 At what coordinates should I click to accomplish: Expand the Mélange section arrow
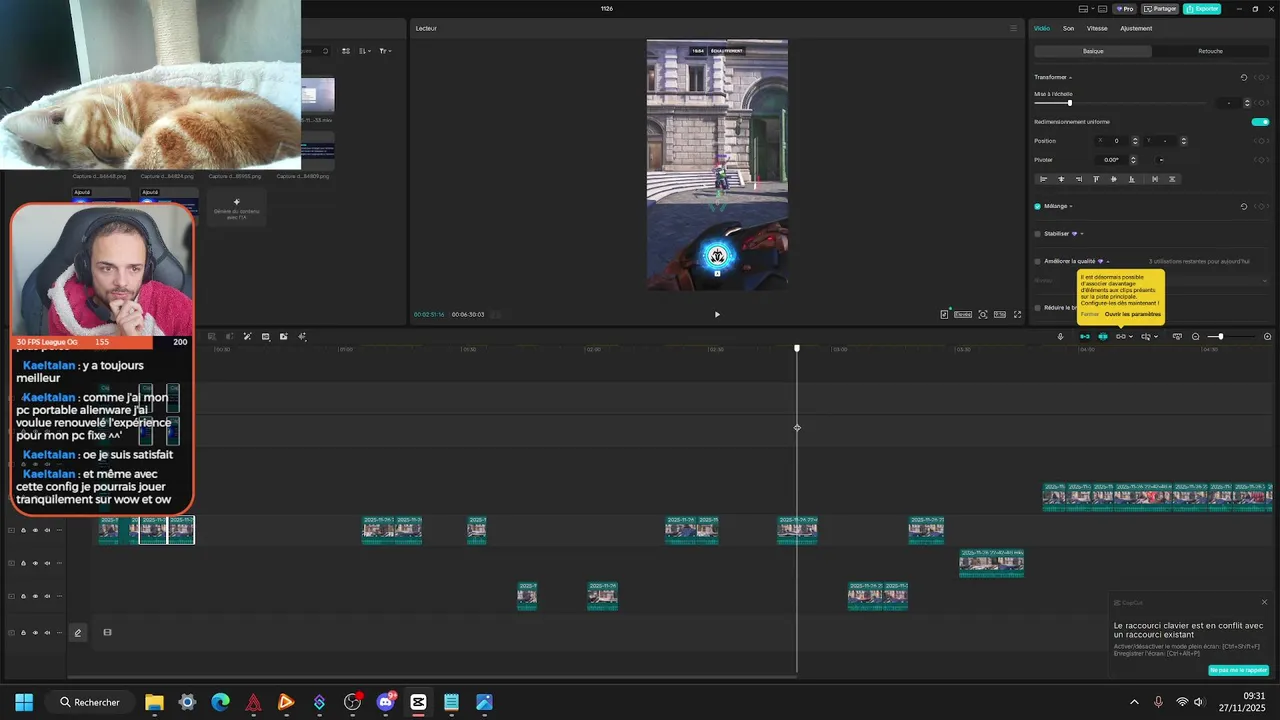pos(1070,206)
